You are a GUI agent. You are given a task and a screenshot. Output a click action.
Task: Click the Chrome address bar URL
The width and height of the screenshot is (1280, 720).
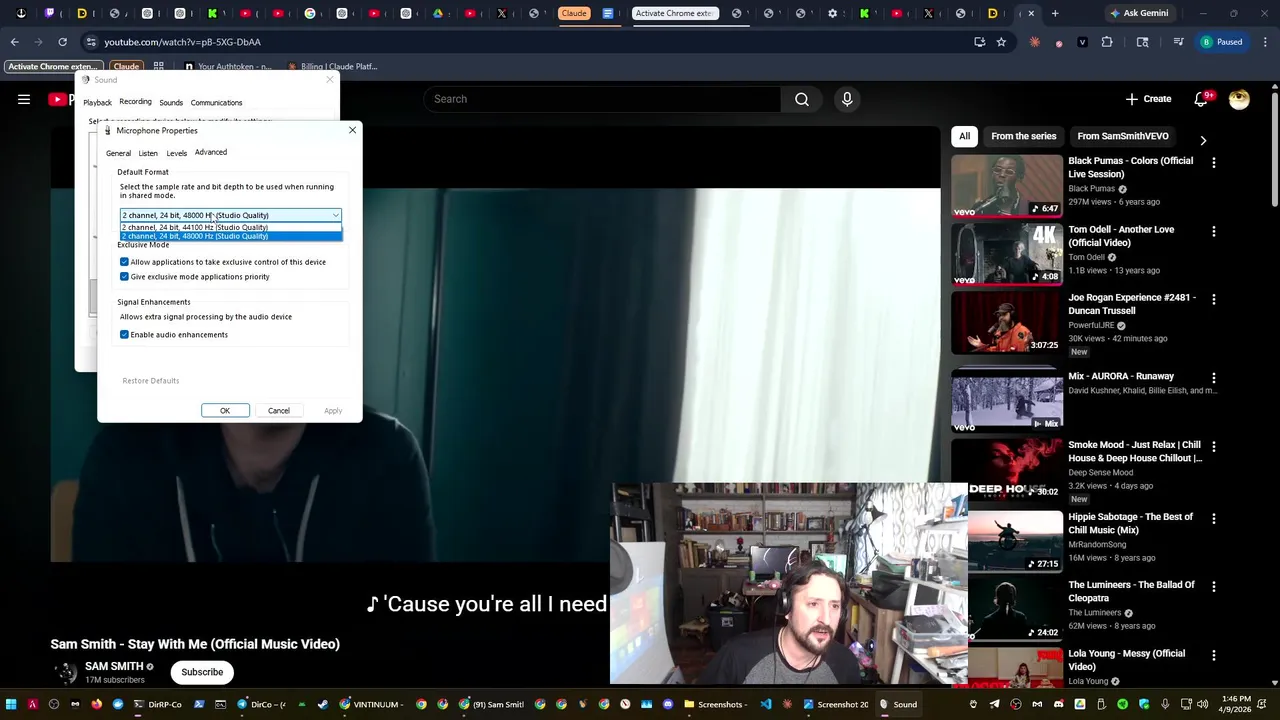[x=183, y=42]
